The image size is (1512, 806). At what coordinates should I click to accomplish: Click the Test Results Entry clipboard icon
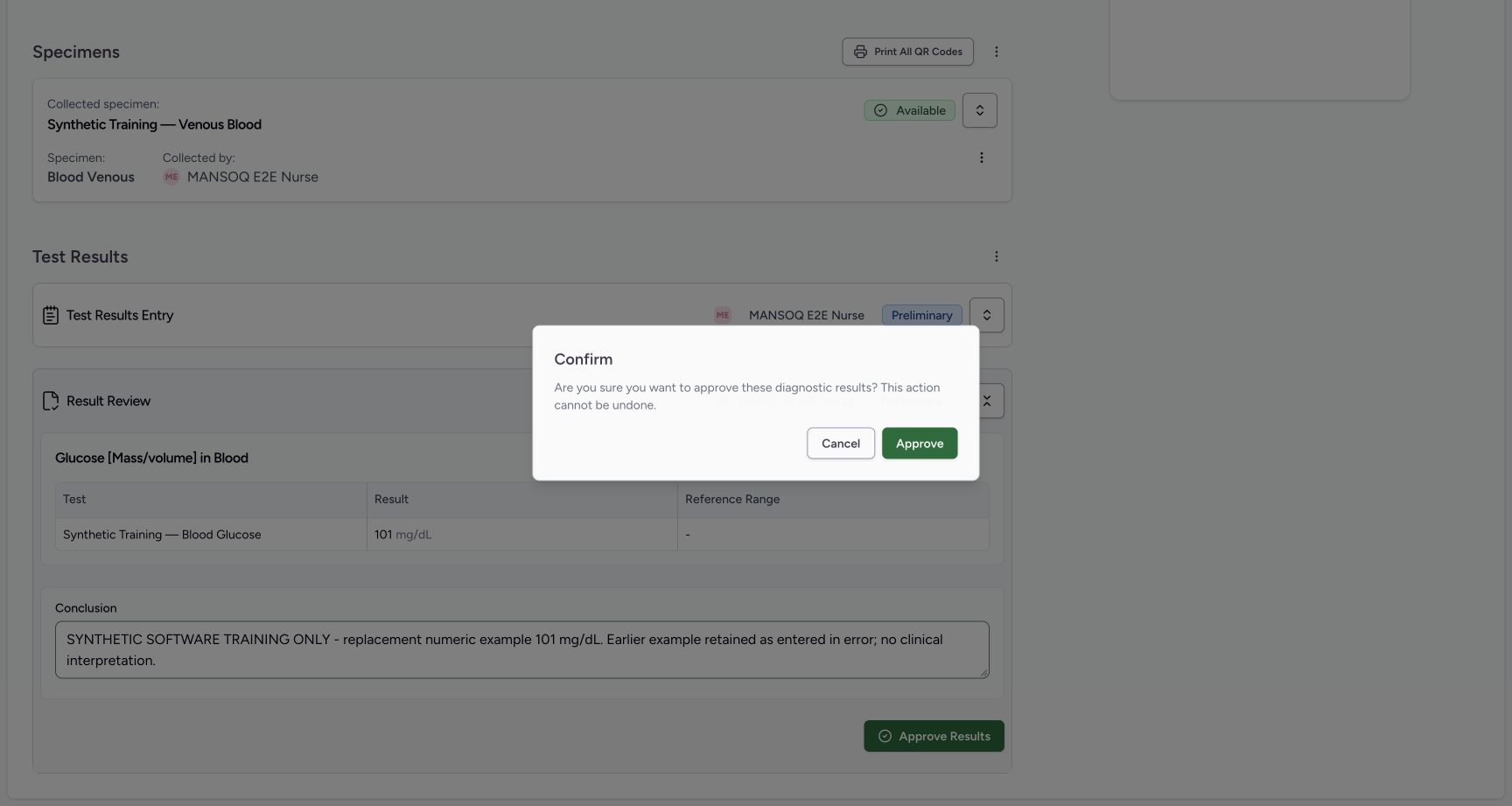click(x=51, y=315)
